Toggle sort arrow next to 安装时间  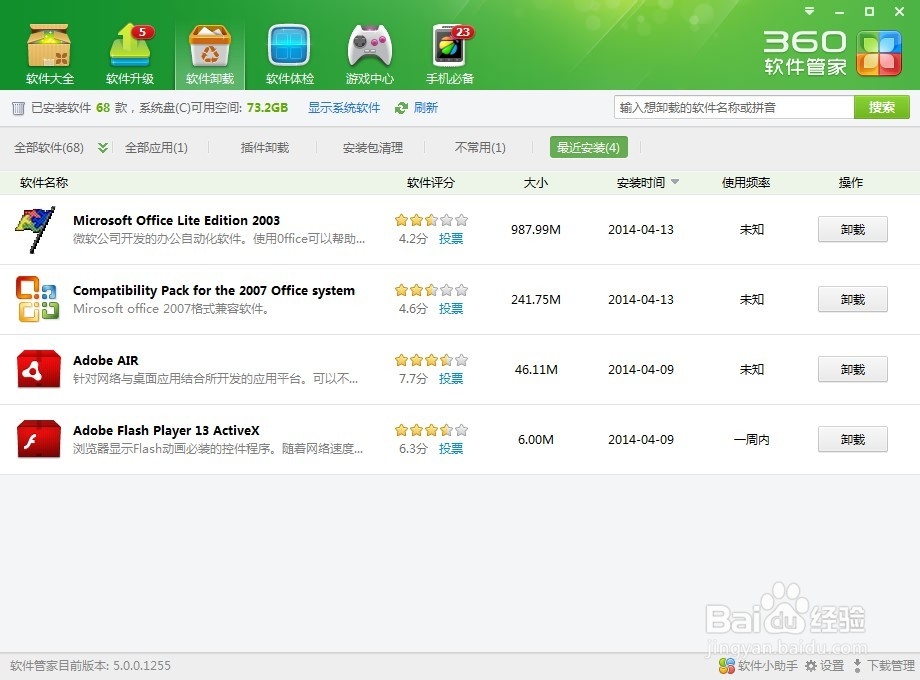[675, 182]
